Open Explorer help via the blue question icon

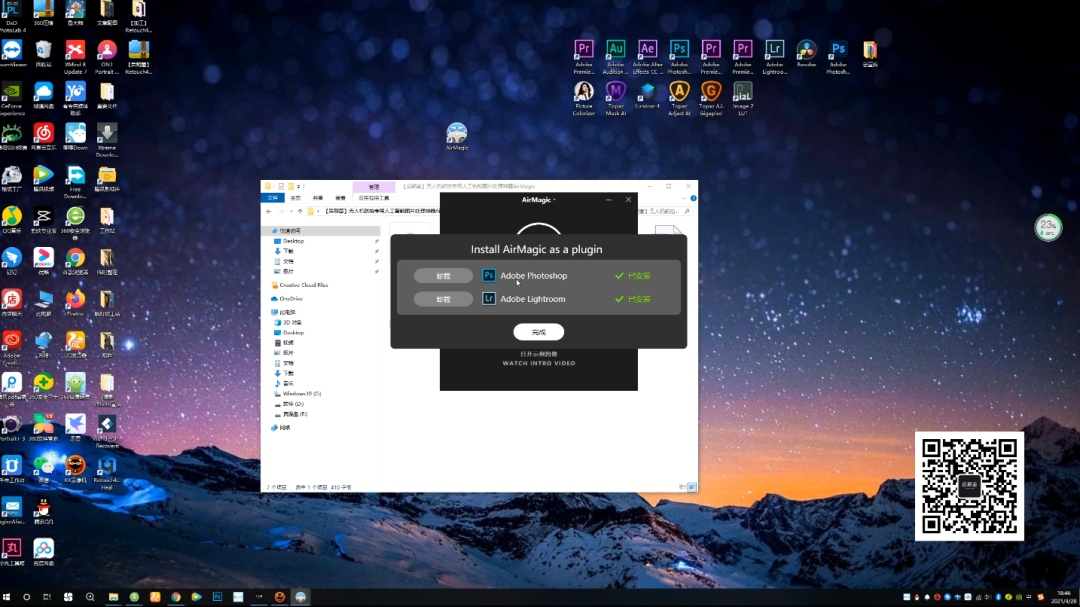click(x=693, y=198)
